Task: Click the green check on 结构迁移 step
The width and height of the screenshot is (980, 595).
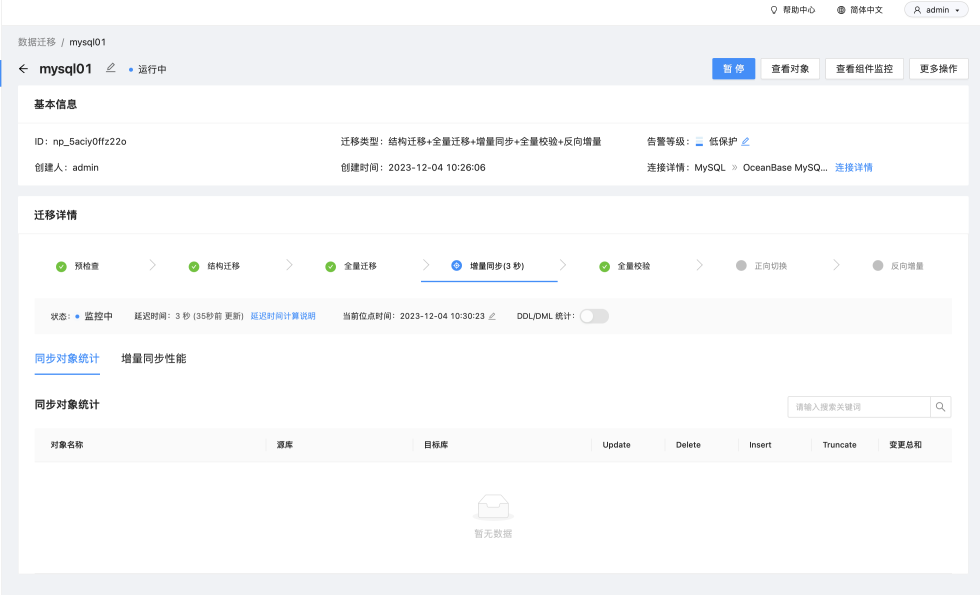Action: 194,267
